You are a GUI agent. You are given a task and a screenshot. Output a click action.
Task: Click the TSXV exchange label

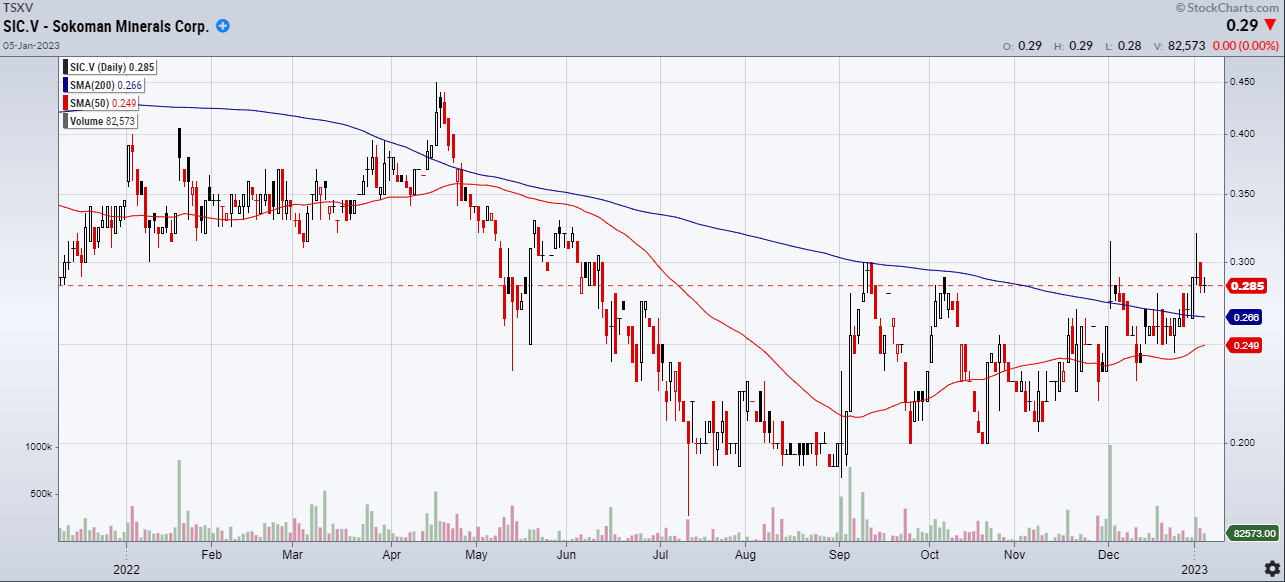coord(18,8)
